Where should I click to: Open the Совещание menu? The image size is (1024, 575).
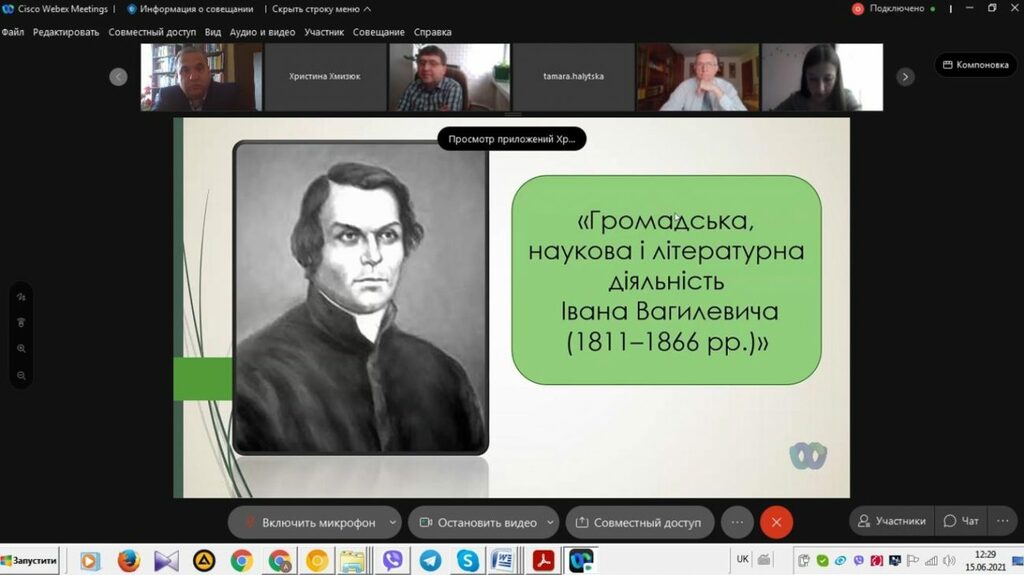379,32
